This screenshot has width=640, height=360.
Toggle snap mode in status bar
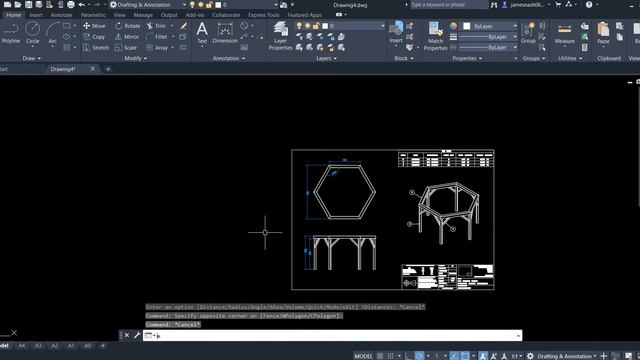(x=391, y=356)
